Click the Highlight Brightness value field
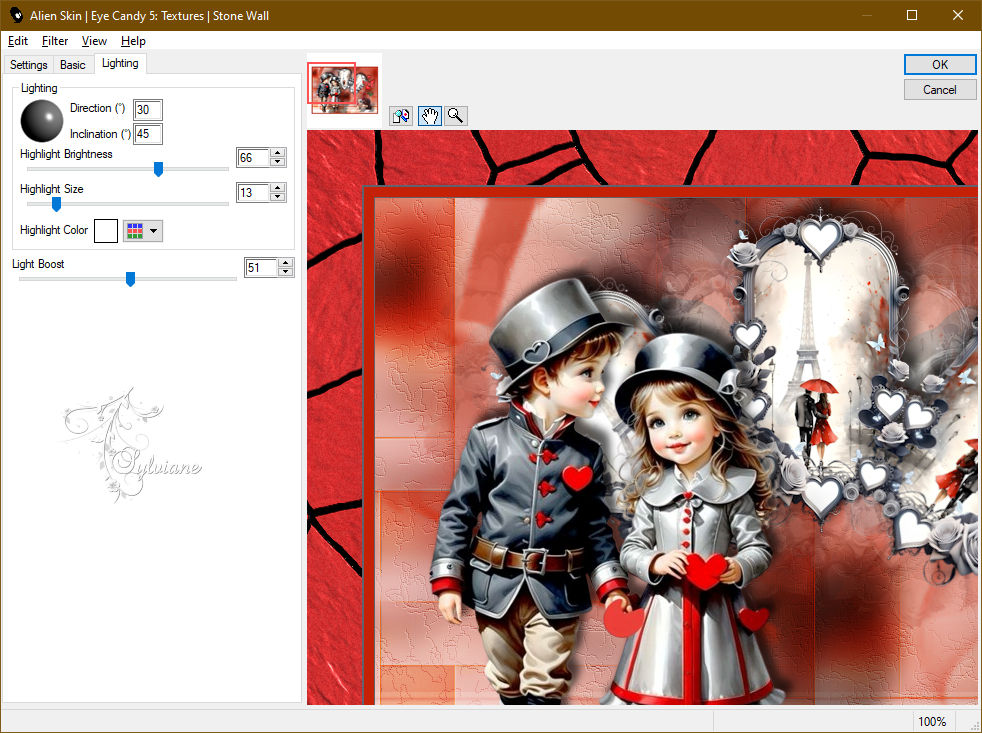This screenshot has width=982, height=733. pyautogui.click(x=253, y=158)
